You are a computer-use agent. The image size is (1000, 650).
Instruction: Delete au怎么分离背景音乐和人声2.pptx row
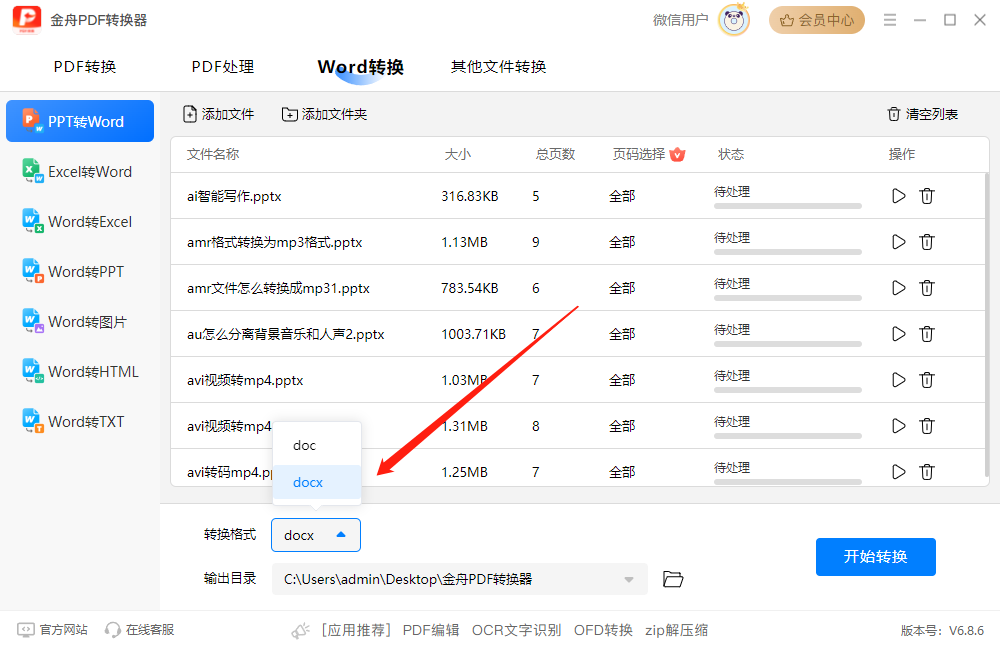click(927, 334)
